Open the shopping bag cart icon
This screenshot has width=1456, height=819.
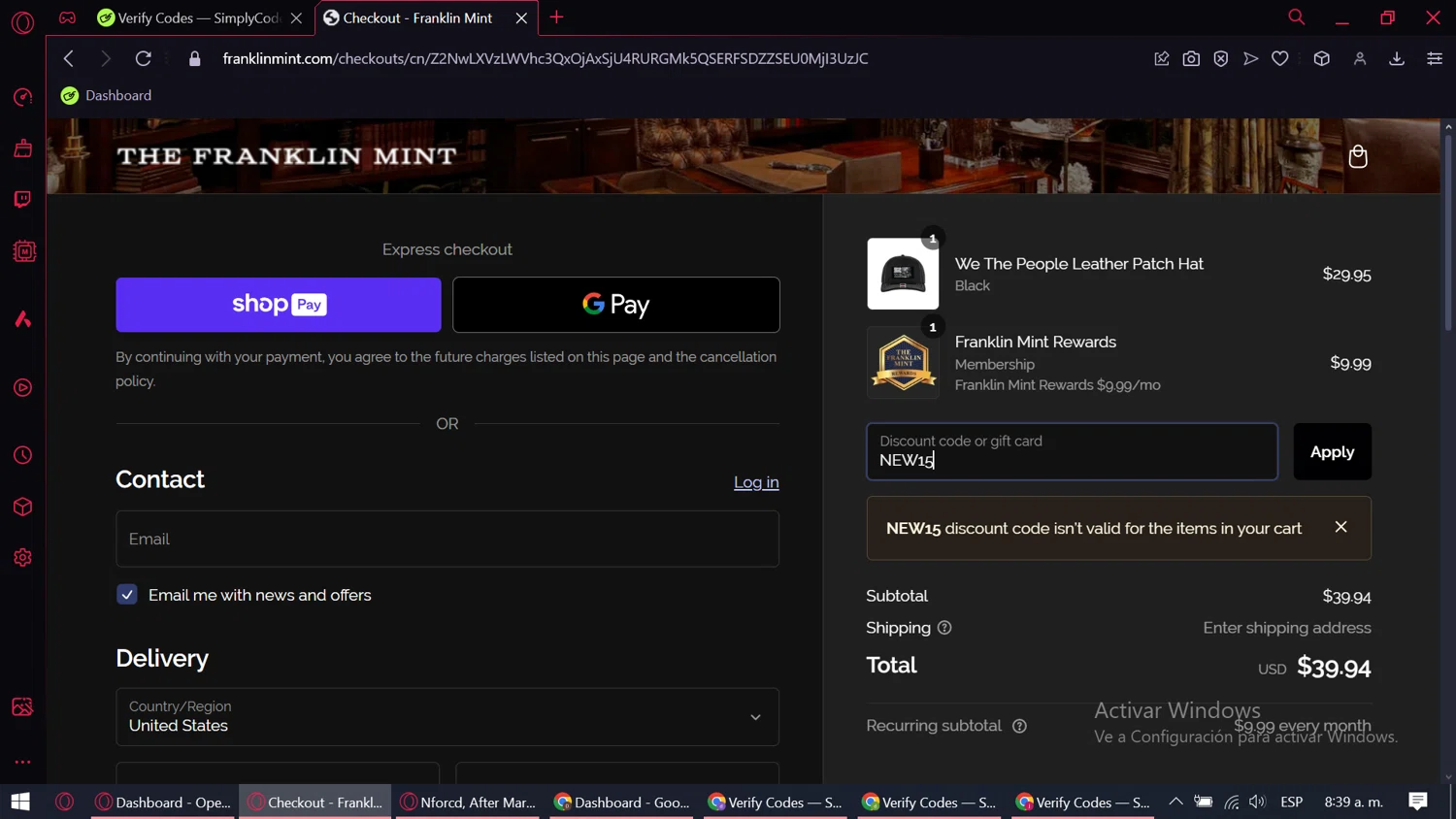[1358, 156]
